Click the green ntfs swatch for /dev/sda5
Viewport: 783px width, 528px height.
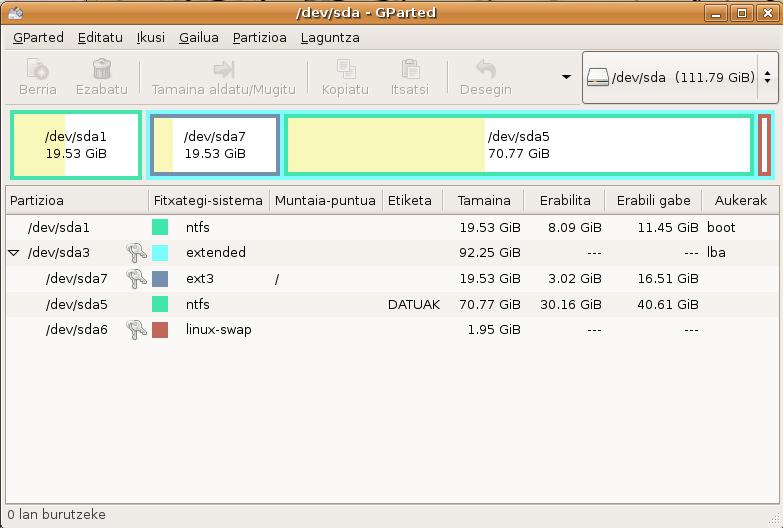[160, 304]
